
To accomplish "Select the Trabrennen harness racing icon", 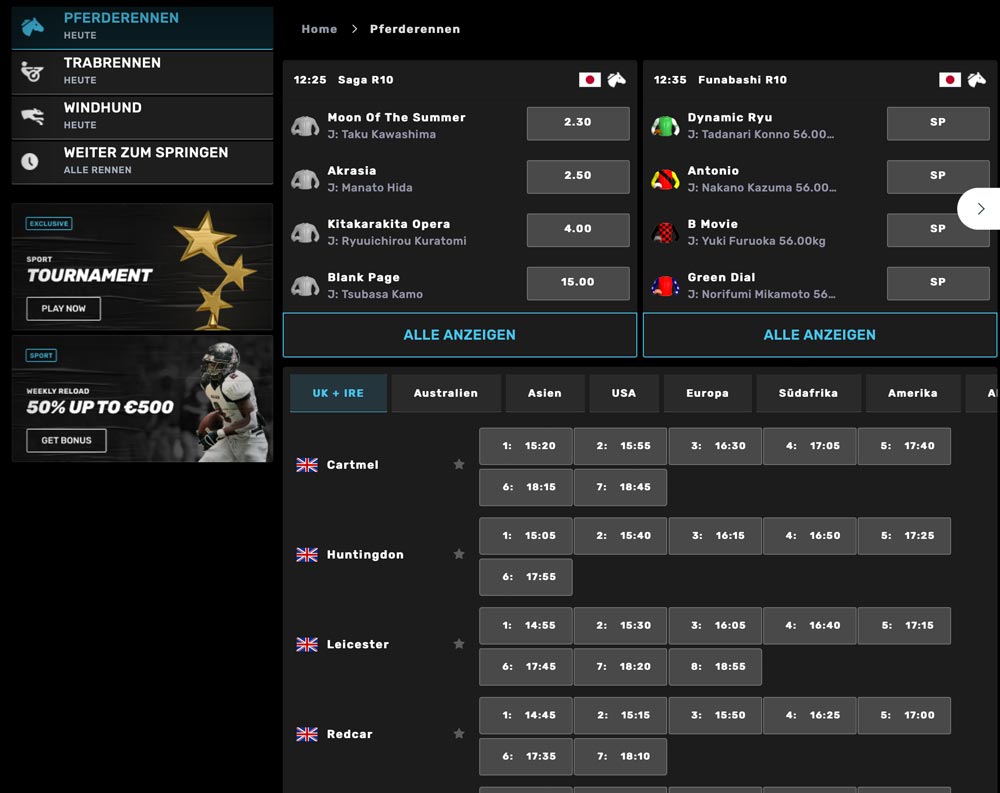I will click(x=33, y=72).
